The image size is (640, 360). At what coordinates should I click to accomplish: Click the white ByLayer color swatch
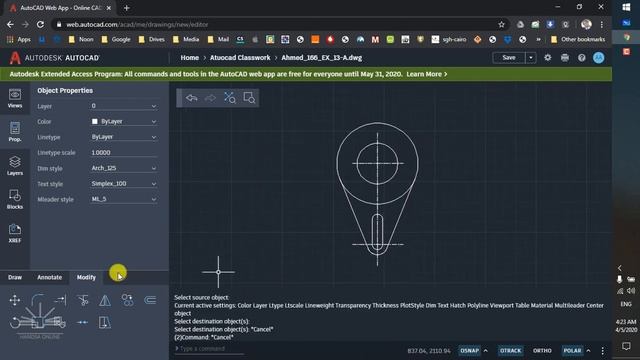tap(95, 122)
